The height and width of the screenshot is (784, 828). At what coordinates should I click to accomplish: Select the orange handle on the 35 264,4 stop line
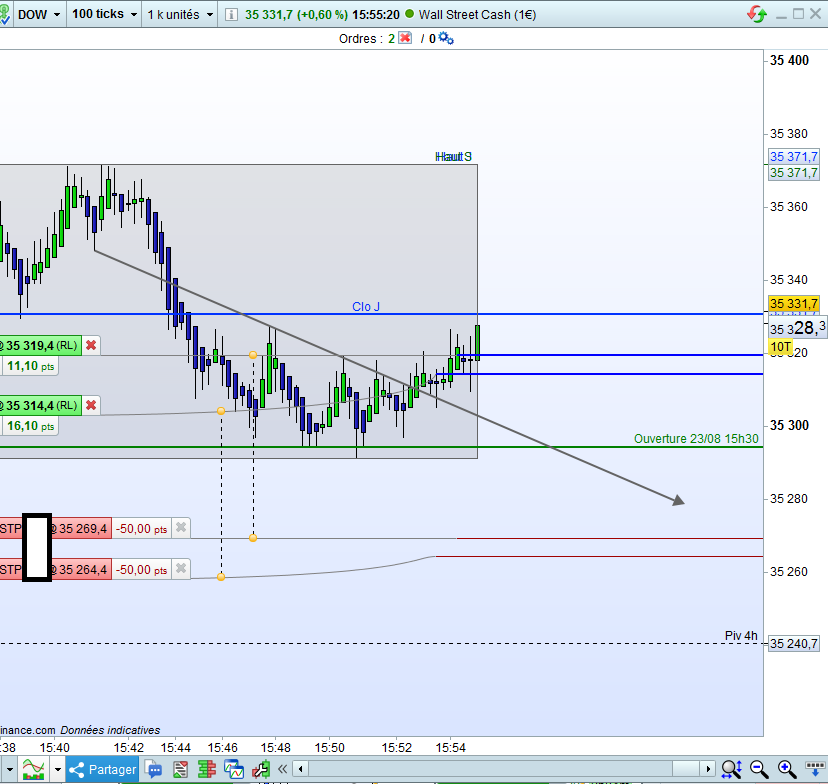[221, 577]
